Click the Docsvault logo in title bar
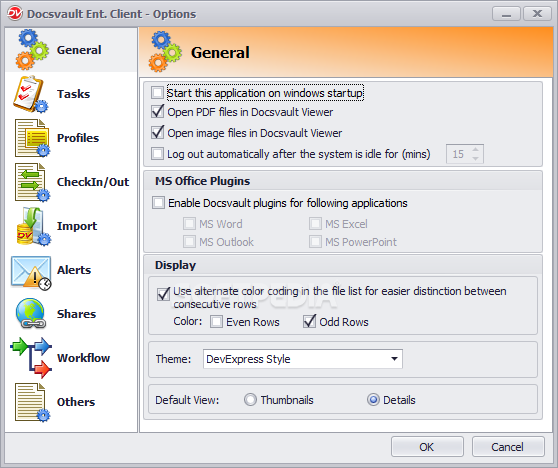 pos(15,14)
